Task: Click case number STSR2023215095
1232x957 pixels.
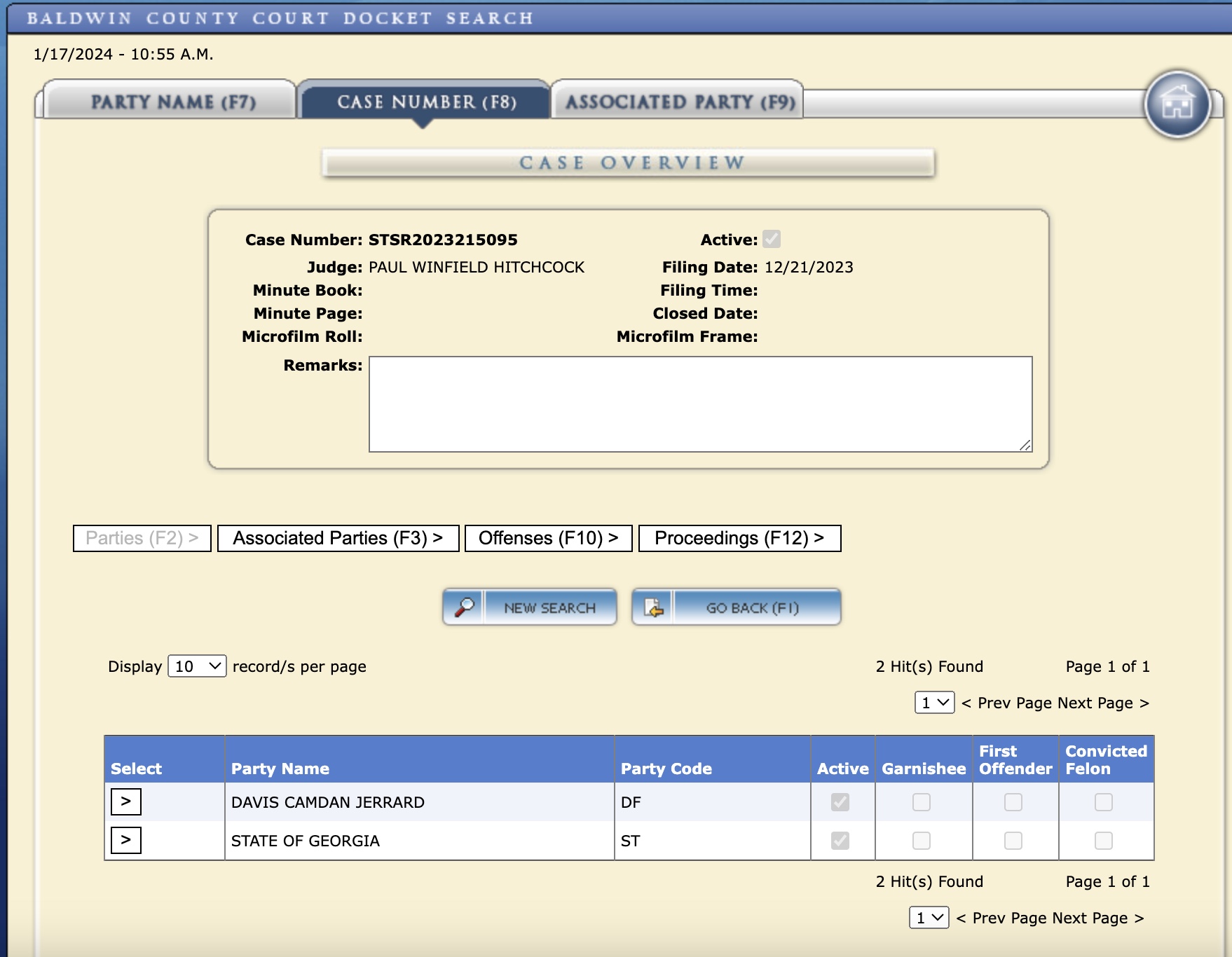Action: (443, 240)
